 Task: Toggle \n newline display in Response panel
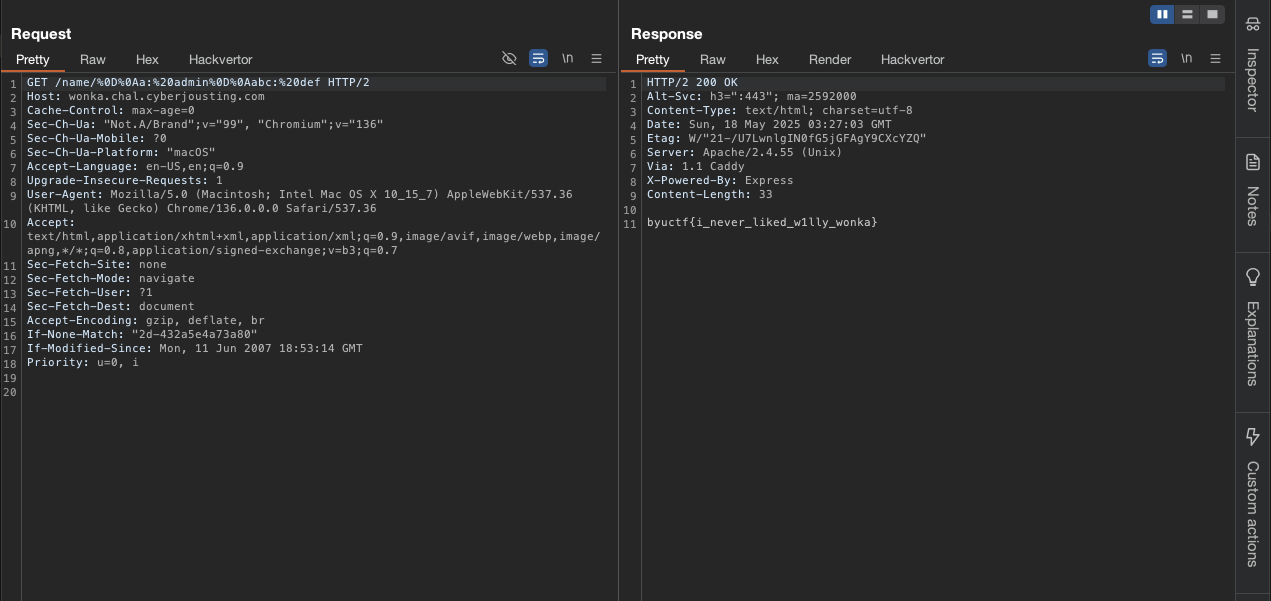point(1187,59)
